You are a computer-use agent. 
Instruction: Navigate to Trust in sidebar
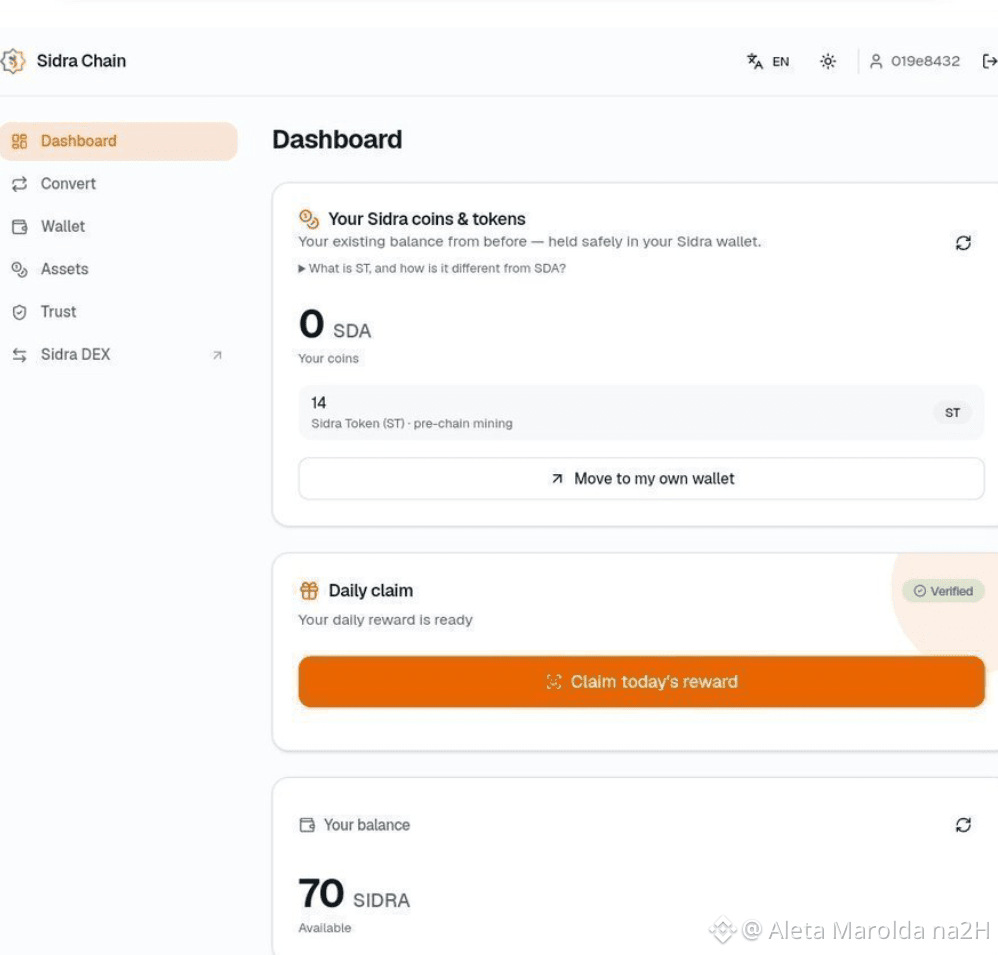pos(118,312)
